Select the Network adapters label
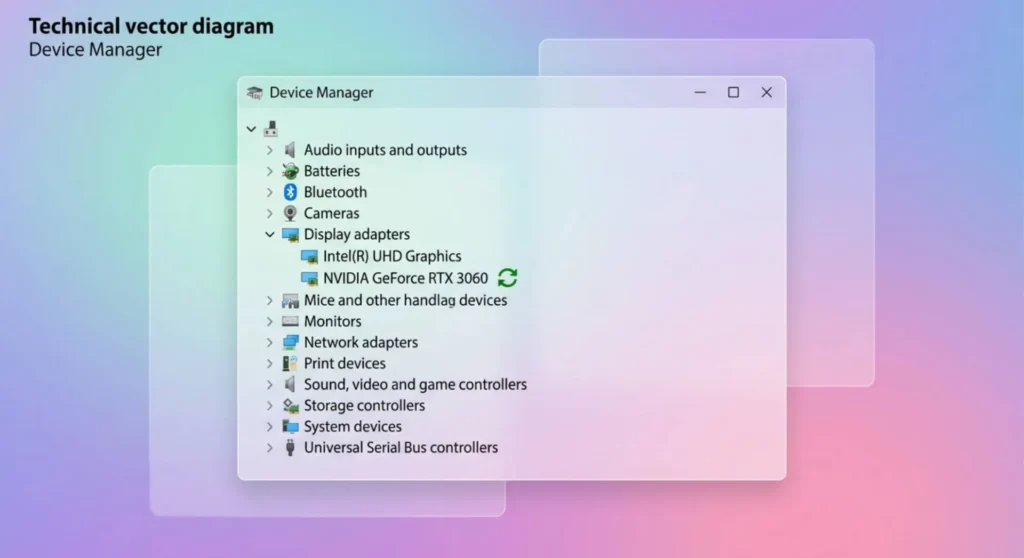The height and width of the screenshot is (558, 1024). coord(360,342)
